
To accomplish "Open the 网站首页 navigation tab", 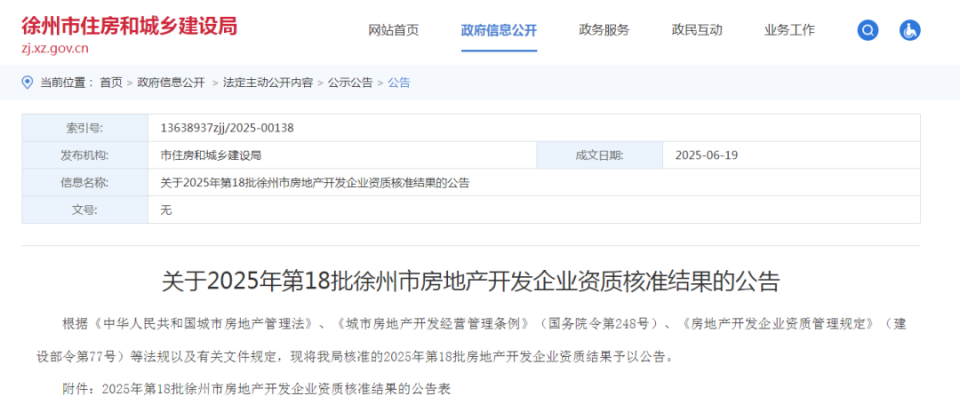I will 394,30.
